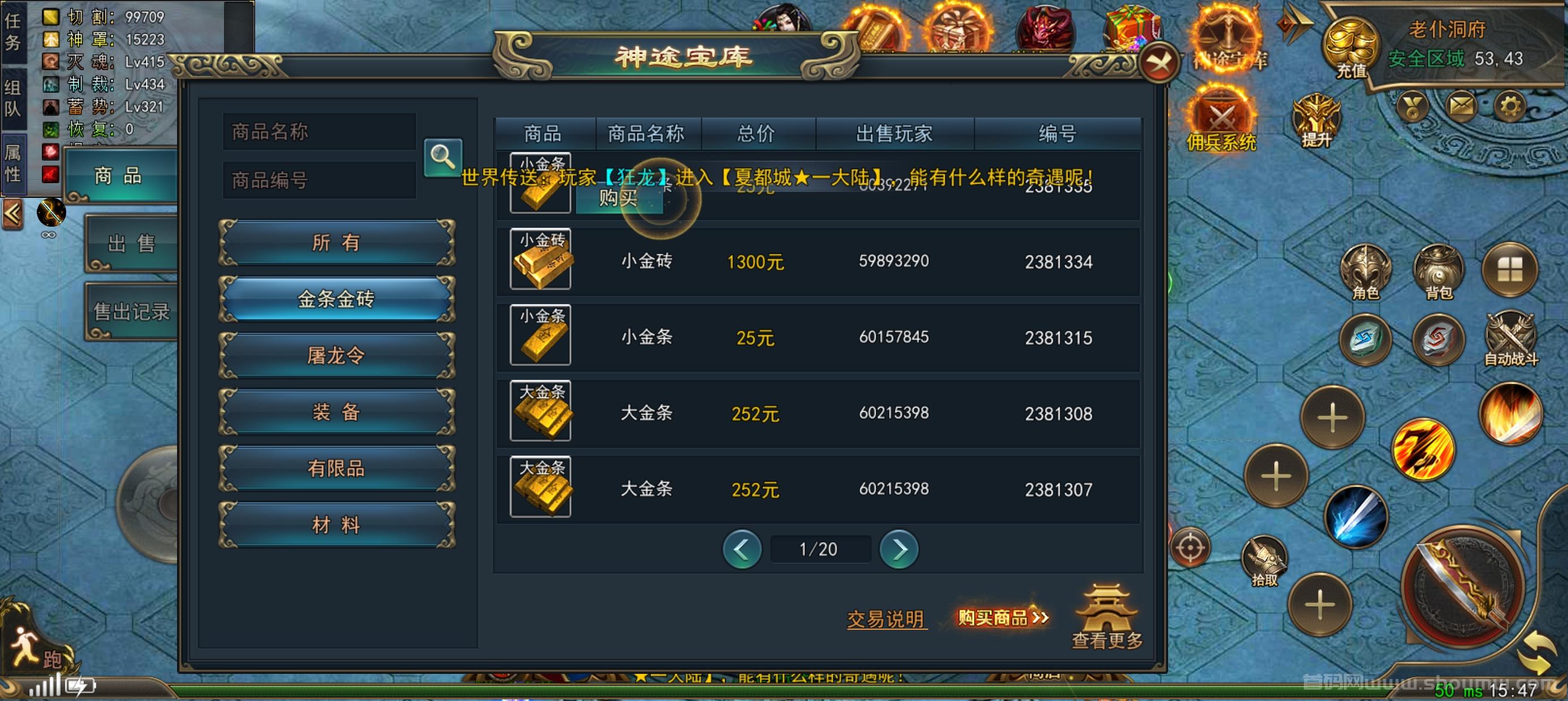
Task: Switch to the 出售 tab
Action: pyautogui.click(x=131, y=244)
